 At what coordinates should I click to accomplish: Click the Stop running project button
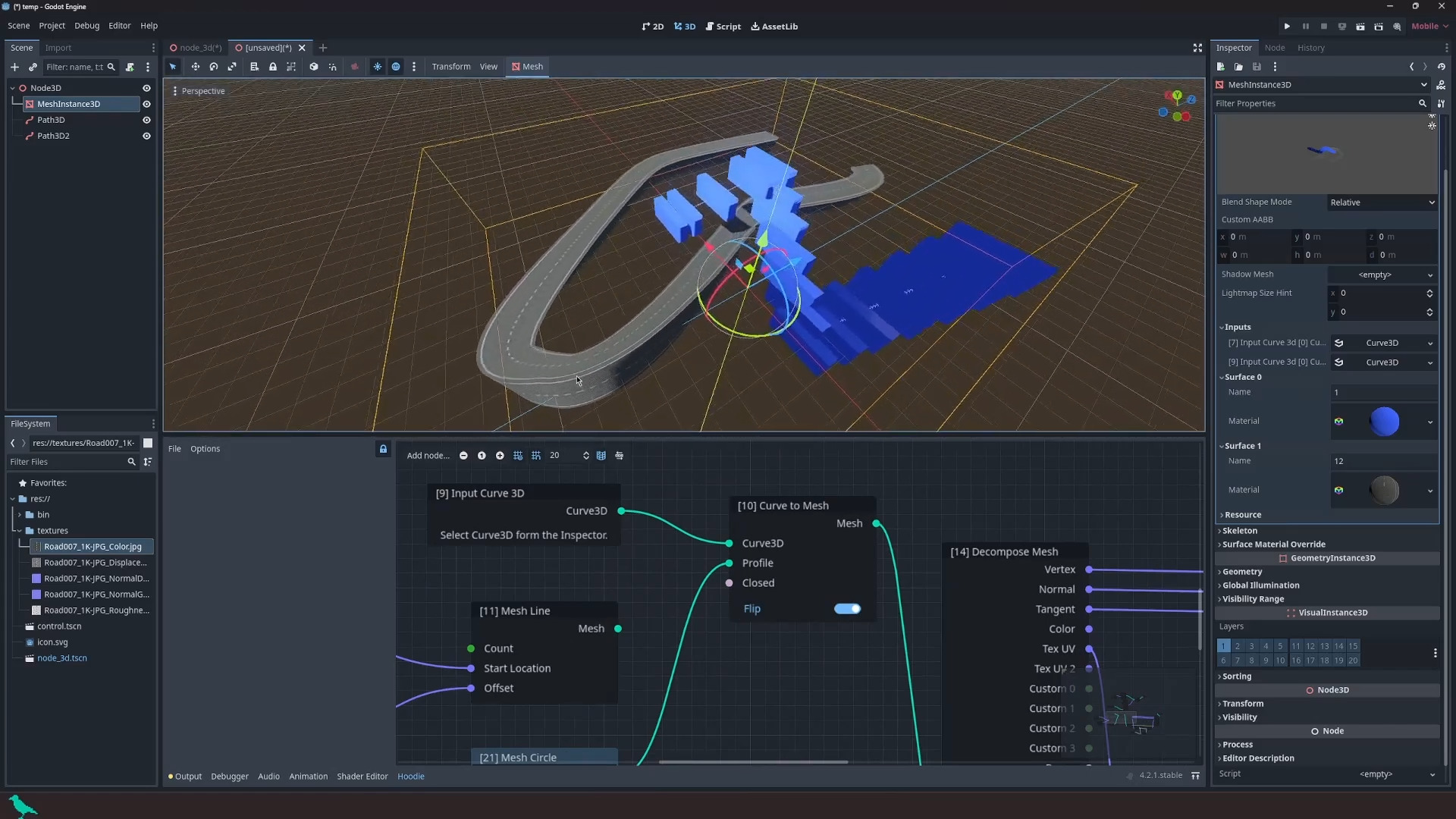click(1324, 27)
